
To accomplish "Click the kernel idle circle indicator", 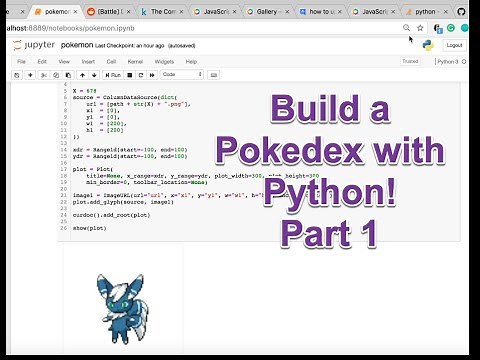I will point(464,62).
